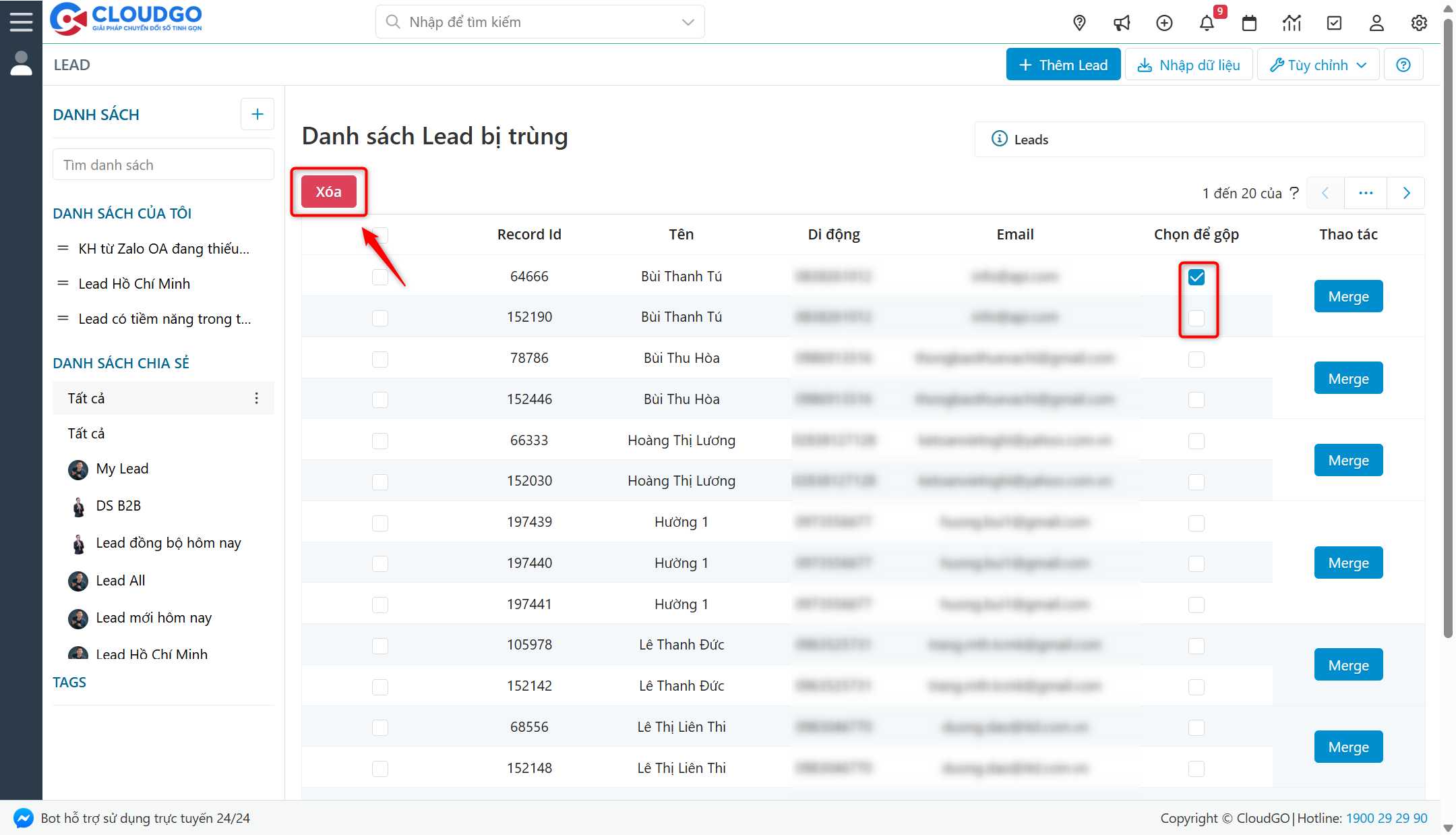Select the 'Lead Hồ Chí Minh' list

tap(134, 283)
